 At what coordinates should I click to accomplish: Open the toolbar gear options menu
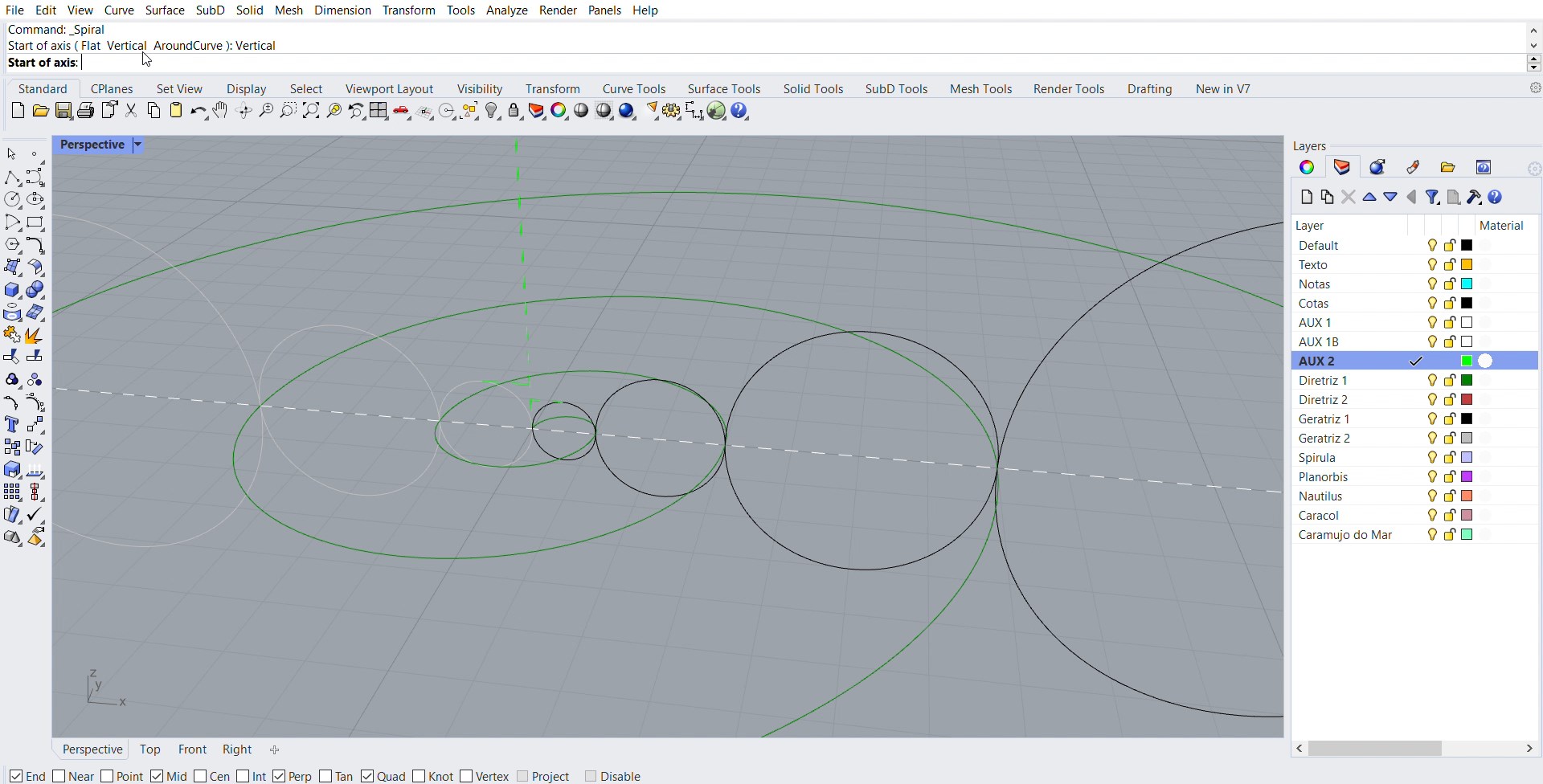coord(1535,88)
